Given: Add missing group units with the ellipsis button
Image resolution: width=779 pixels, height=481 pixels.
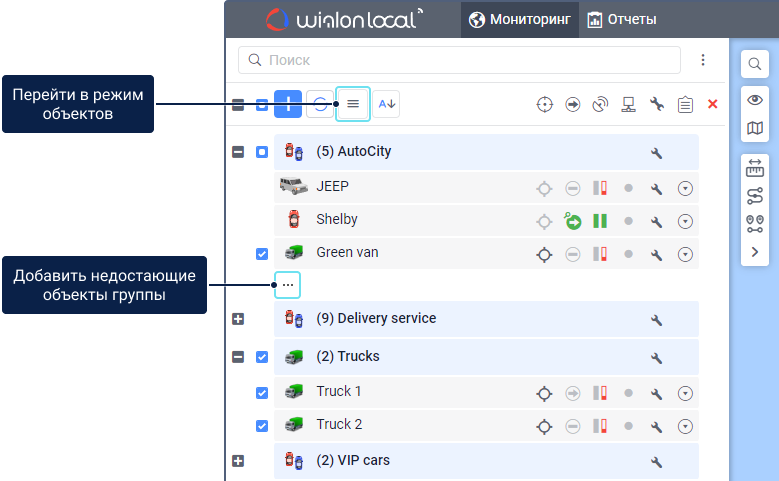Looking at the screenshot, I should click(288, 285).
